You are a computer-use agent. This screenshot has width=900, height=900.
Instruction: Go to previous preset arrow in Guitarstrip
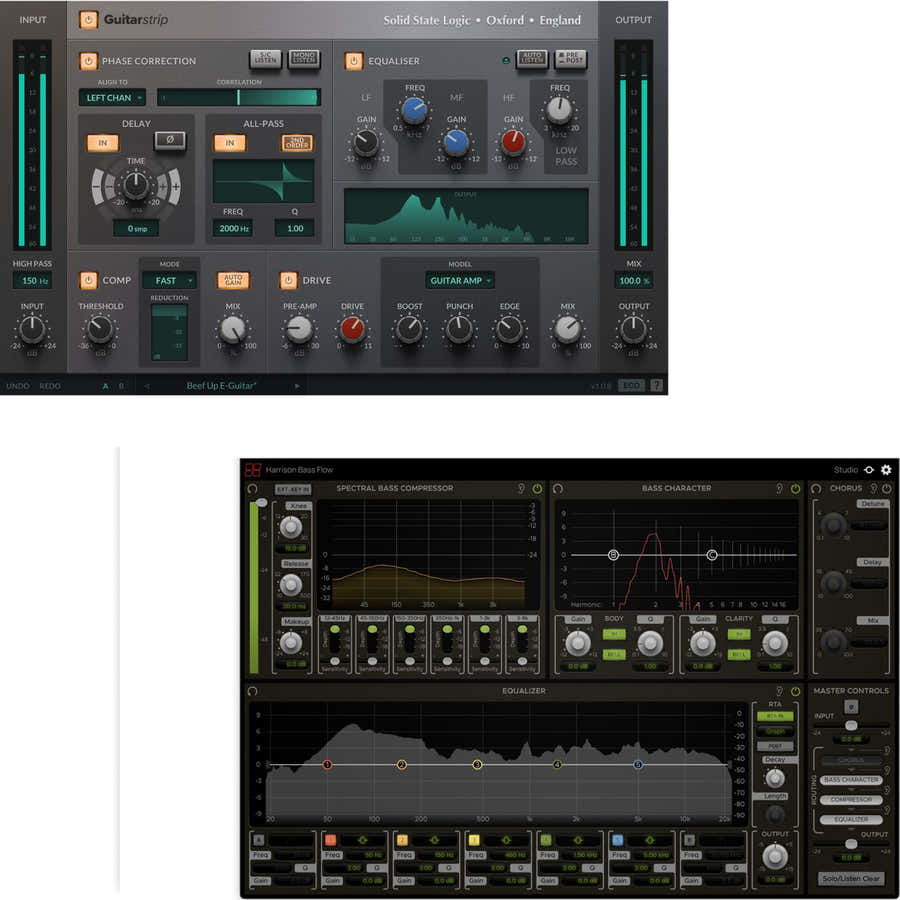point(147,386)
